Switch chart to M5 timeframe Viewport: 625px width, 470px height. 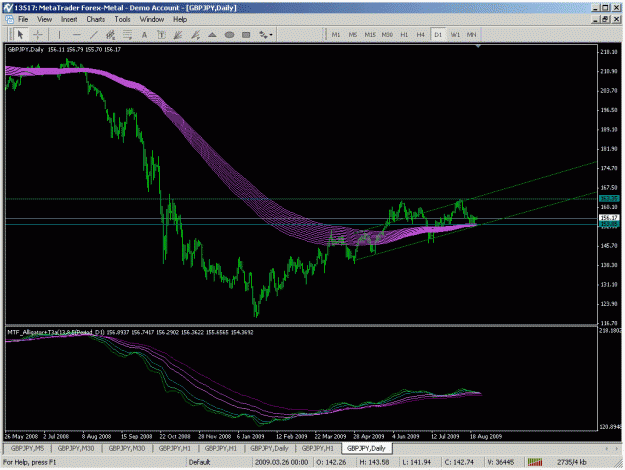pos(353,35)
